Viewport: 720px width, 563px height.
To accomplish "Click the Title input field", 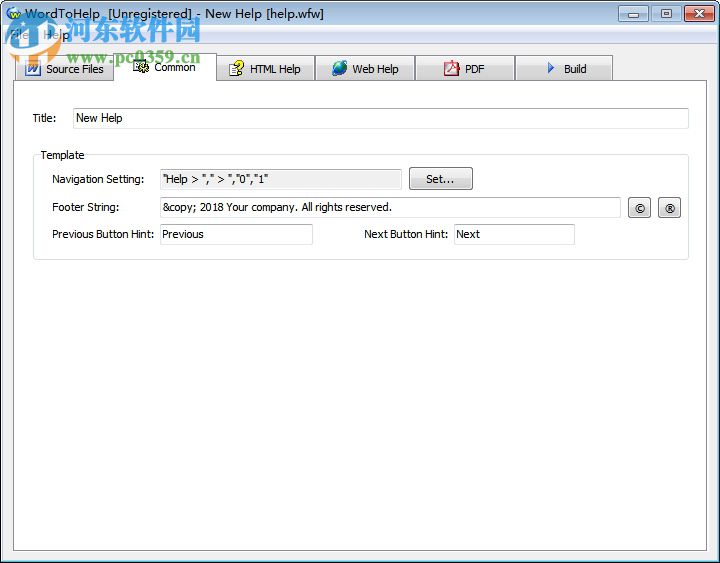I will click(380, 118).
